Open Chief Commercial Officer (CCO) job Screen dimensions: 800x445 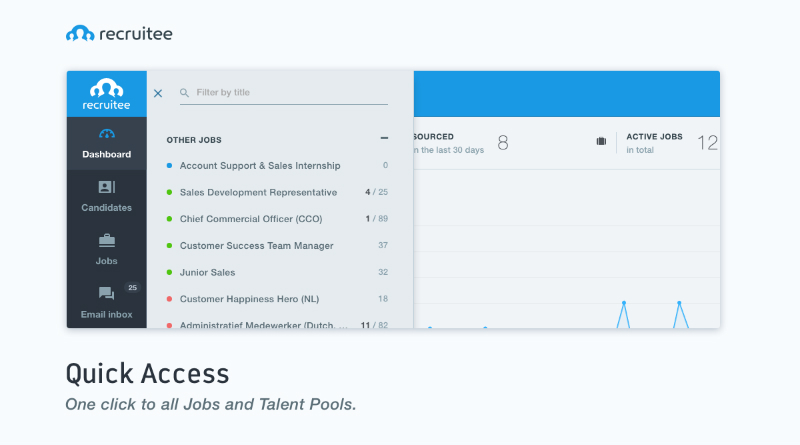251,218
